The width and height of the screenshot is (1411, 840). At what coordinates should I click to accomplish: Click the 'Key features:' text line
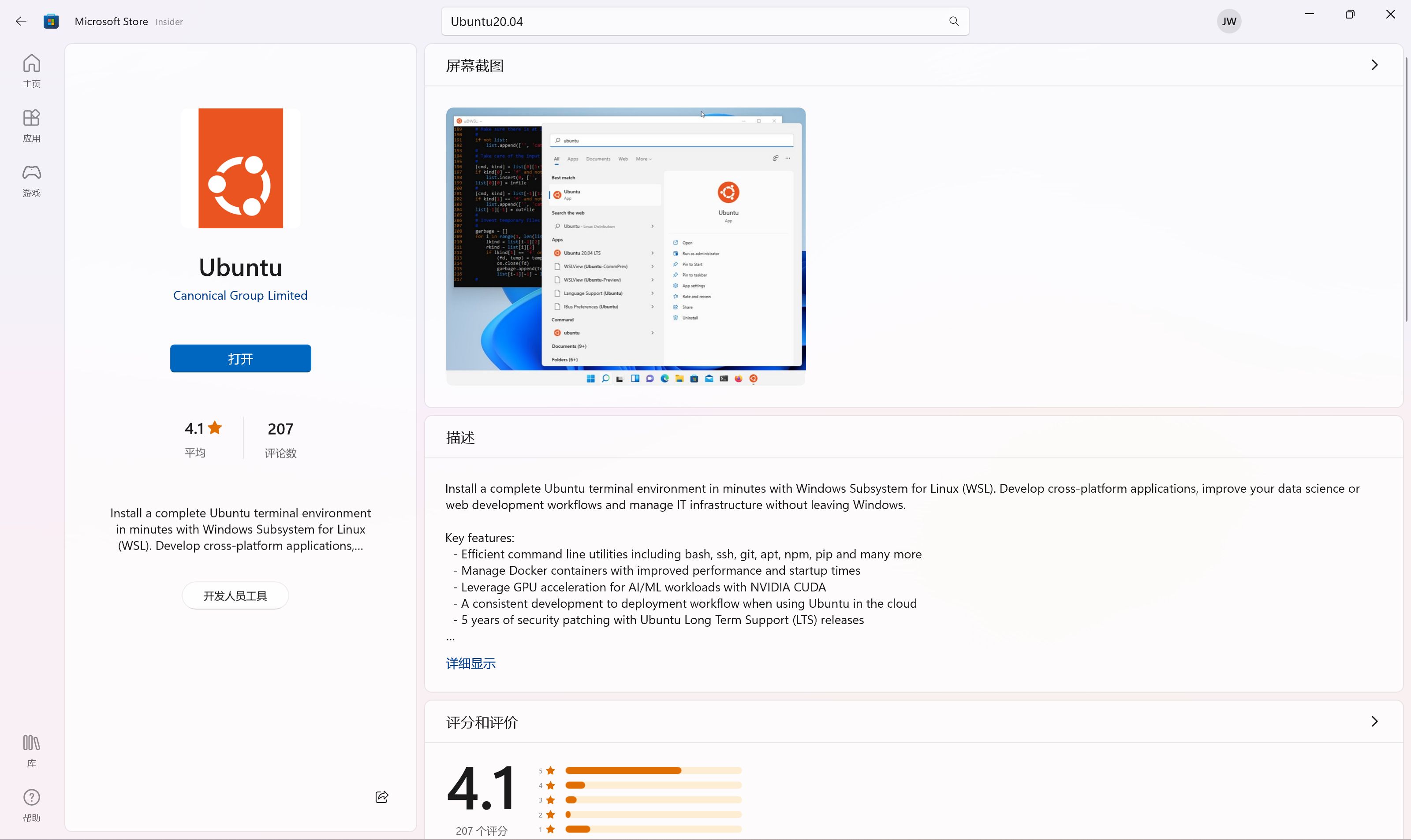click(480, 538)
